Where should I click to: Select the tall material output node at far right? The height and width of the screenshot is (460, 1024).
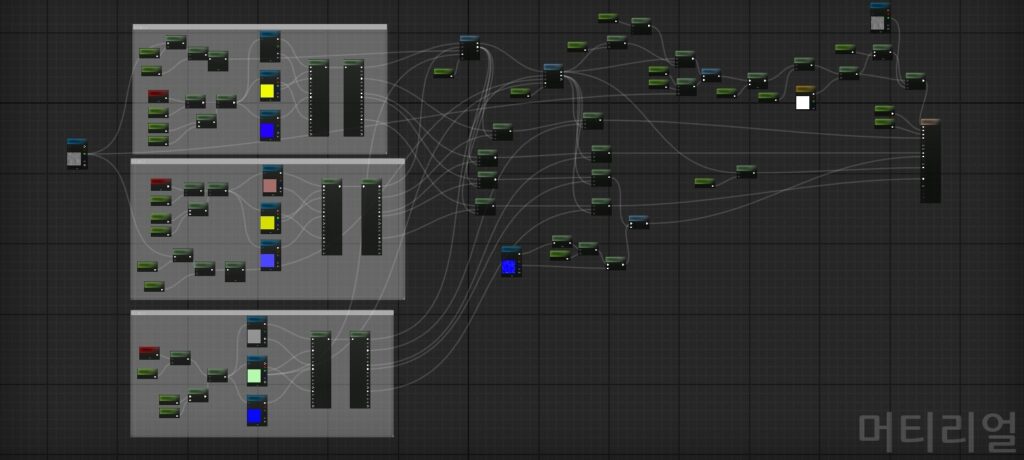[x=931, y=161]
